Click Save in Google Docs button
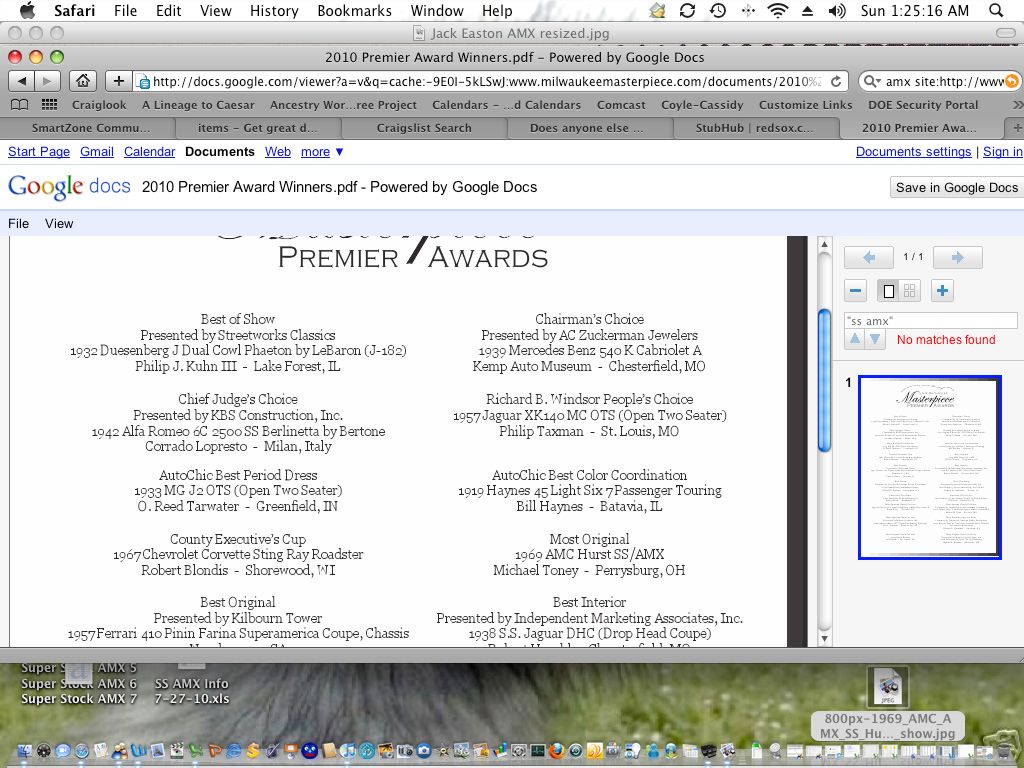Image resolution: width=1024 pixels, height=768 pixels. pos(956,188)
